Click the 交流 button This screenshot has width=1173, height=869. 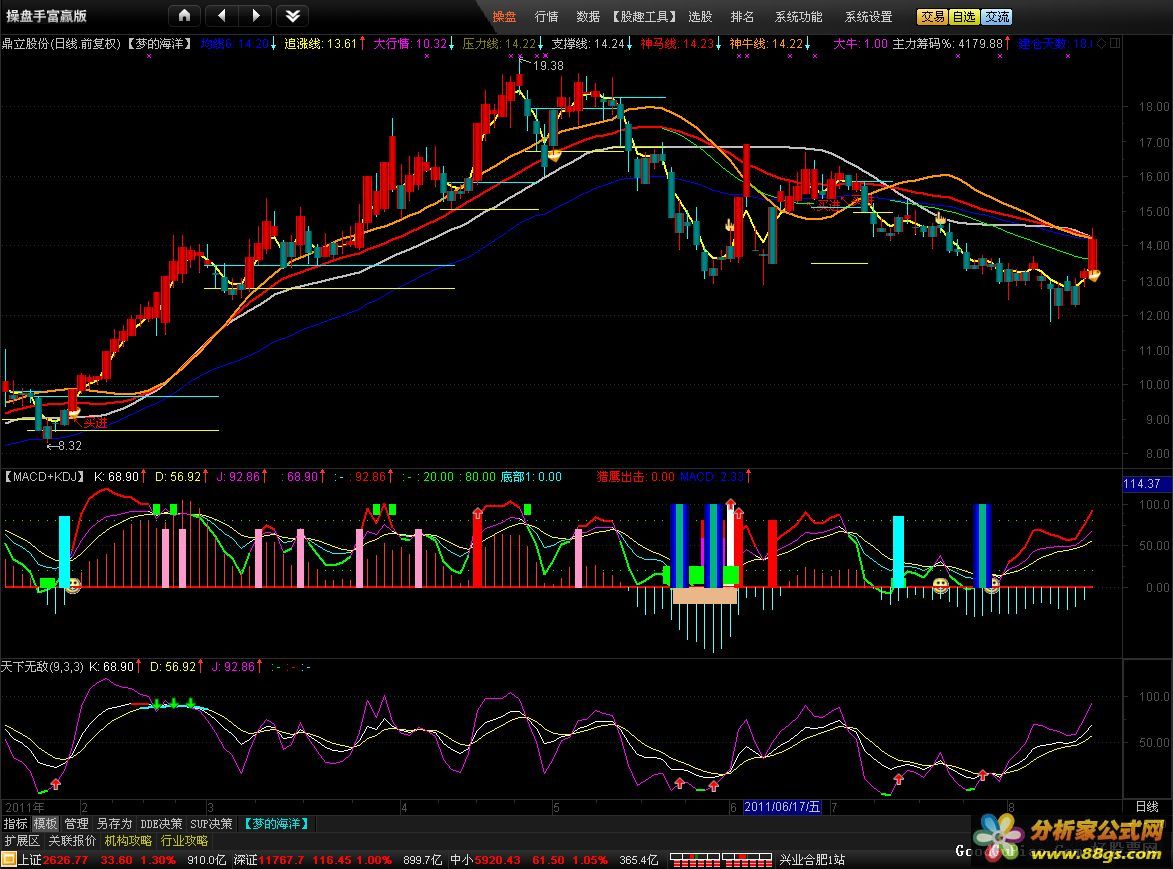996,16
